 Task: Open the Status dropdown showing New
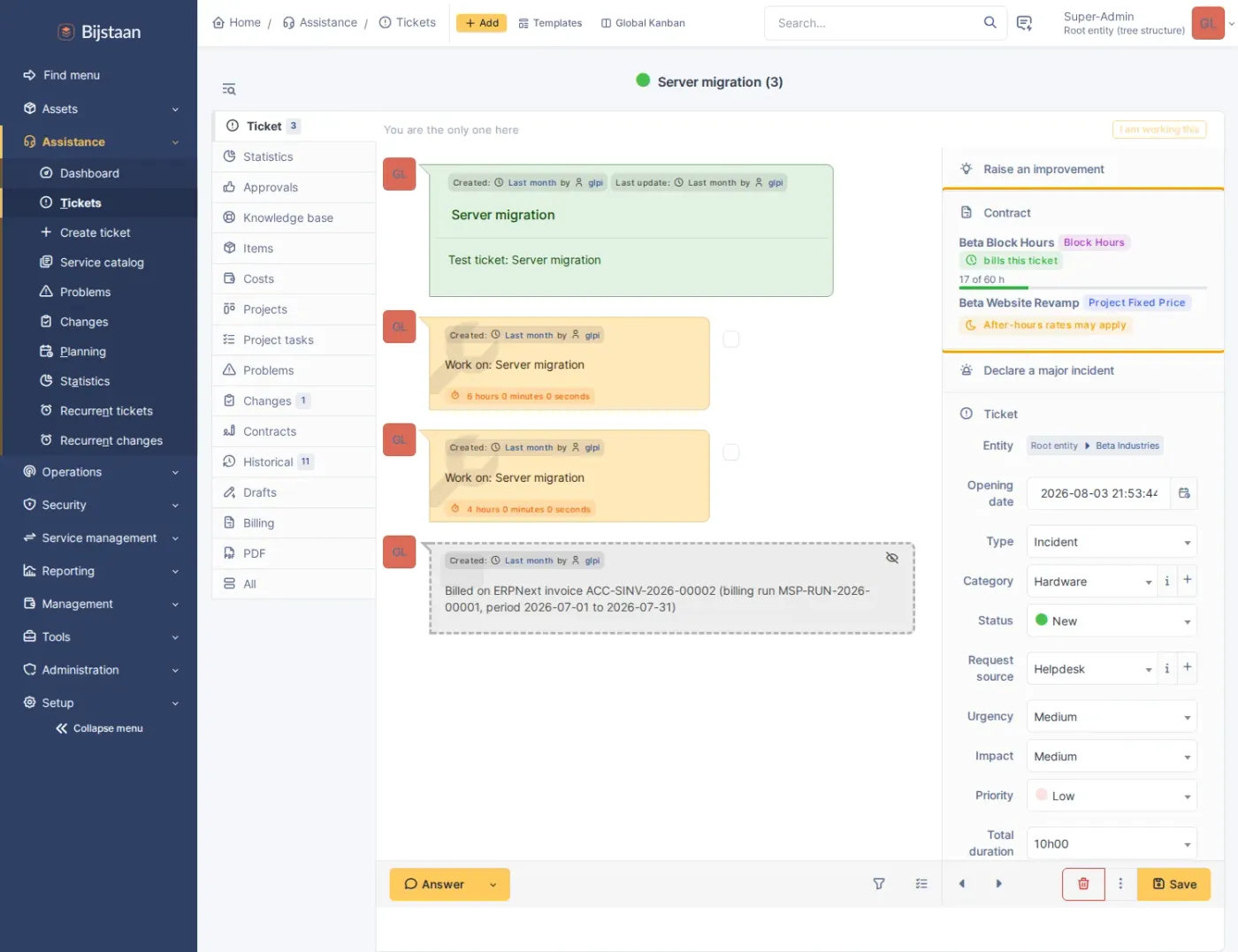point(1112,621)
